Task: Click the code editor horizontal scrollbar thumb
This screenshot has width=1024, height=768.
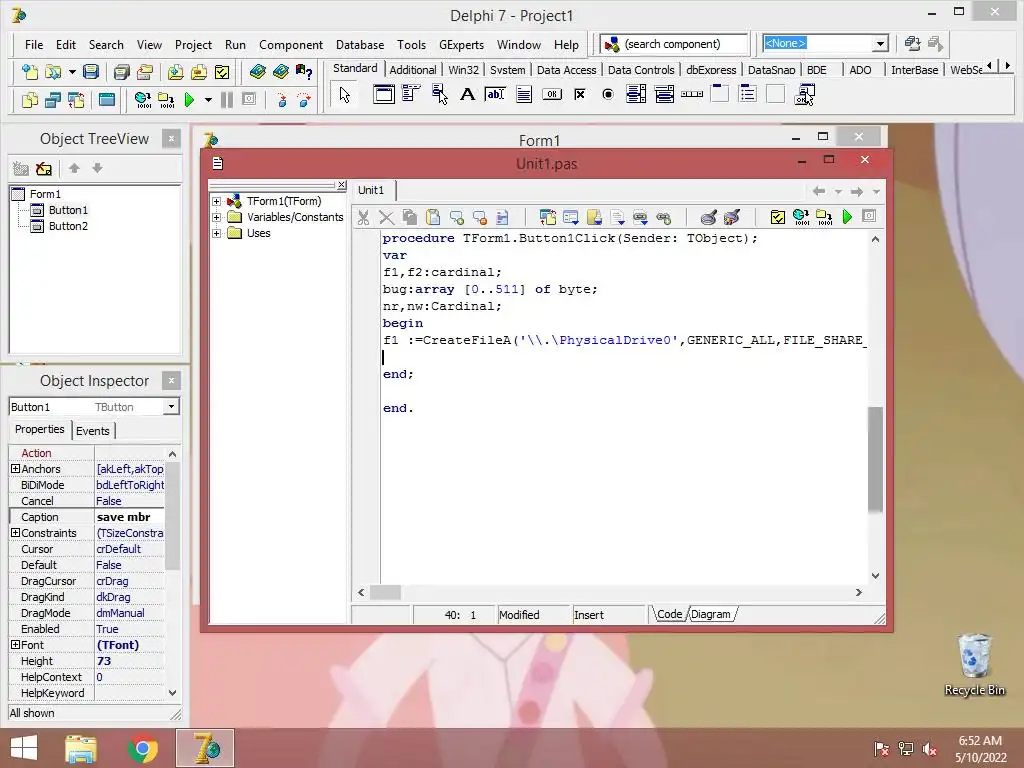Action: (x=385, y=593)
